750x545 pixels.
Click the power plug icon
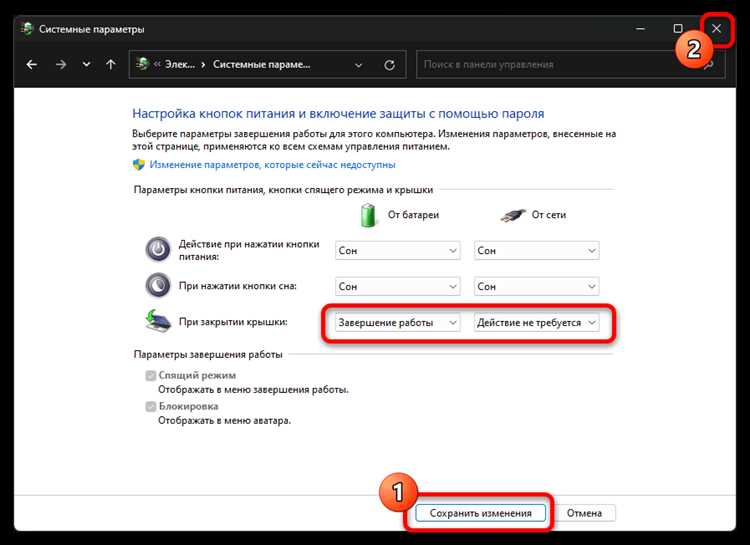tap(513, 215)
